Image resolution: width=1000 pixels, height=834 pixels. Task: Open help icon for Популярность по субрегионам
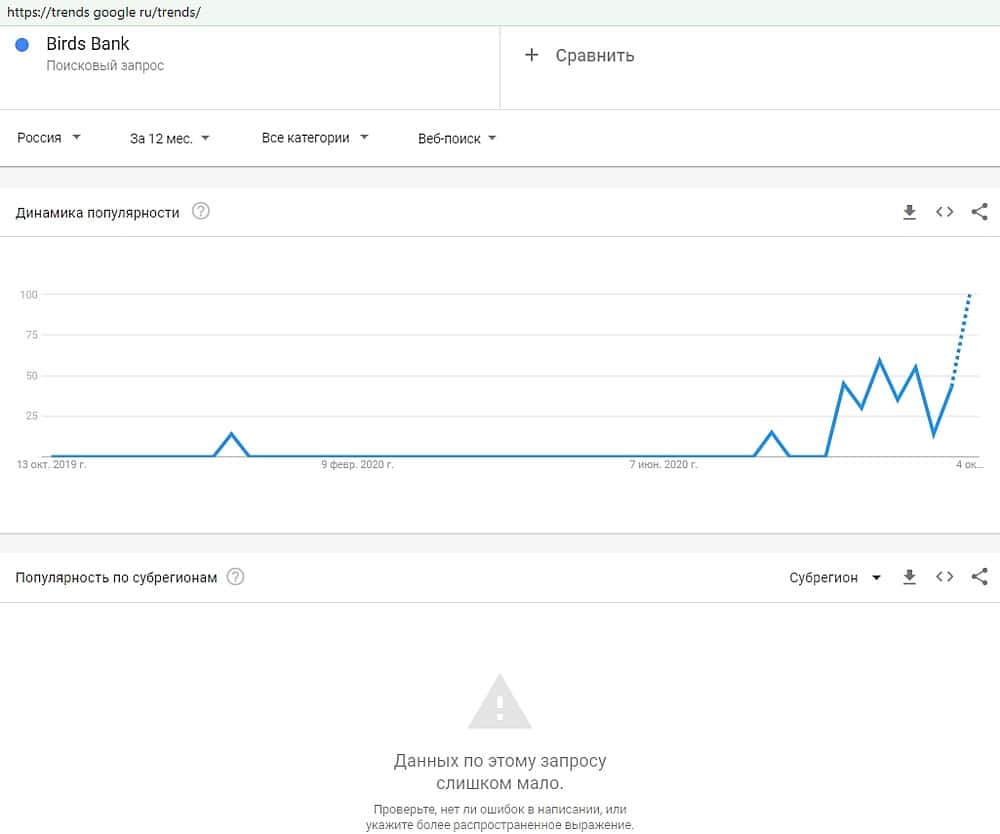point(235,576)
